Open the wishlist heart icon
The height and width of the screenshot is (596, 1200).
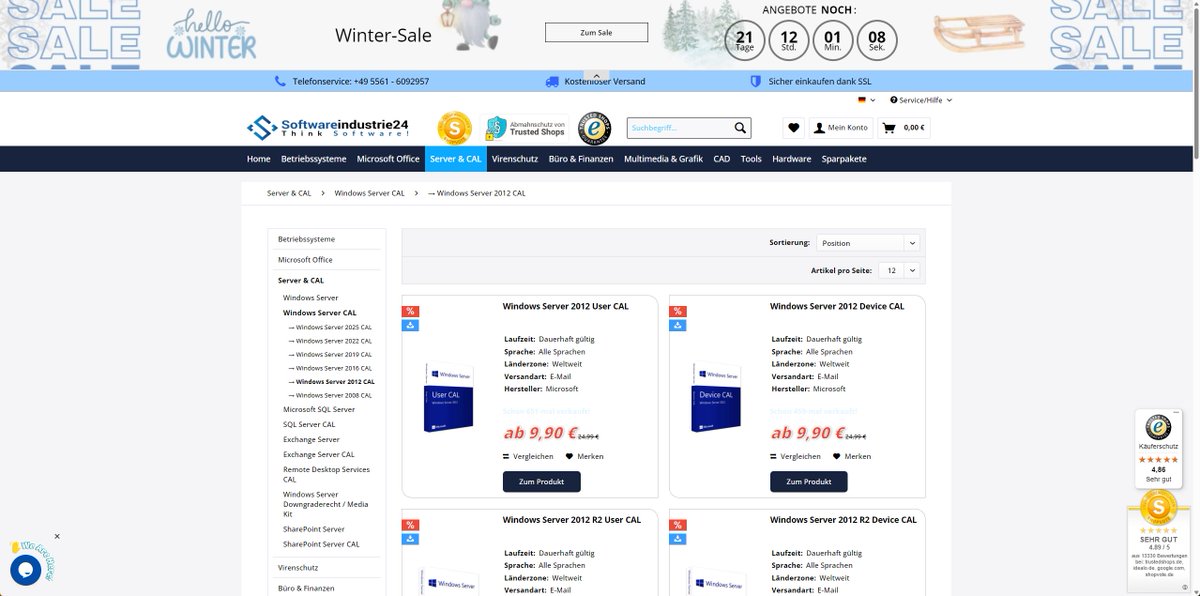[794, 128]
